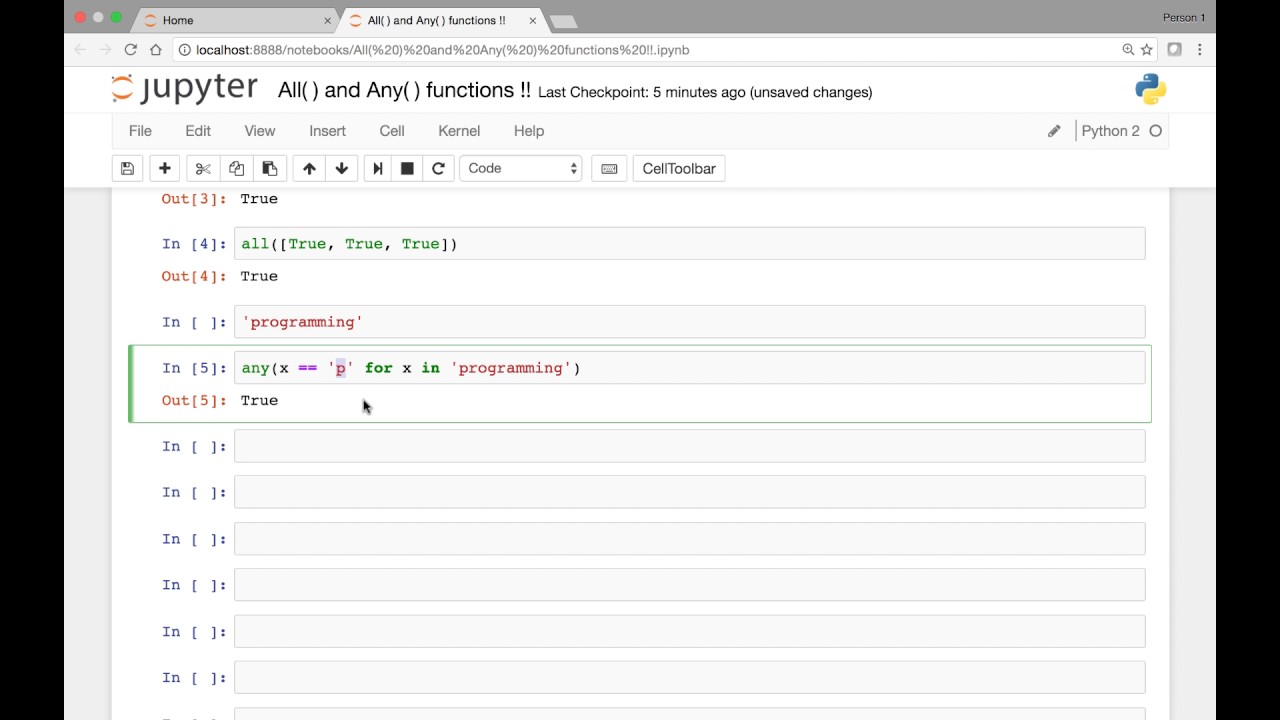Bookmark this page with star icon

1147,49
